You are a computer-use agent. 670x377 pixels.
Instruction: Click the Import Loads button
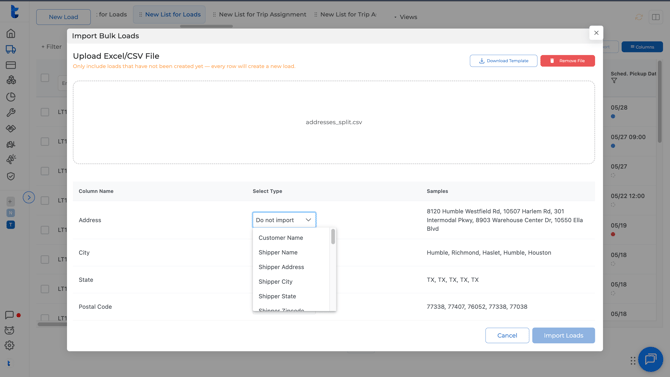(x=563, y=336)
